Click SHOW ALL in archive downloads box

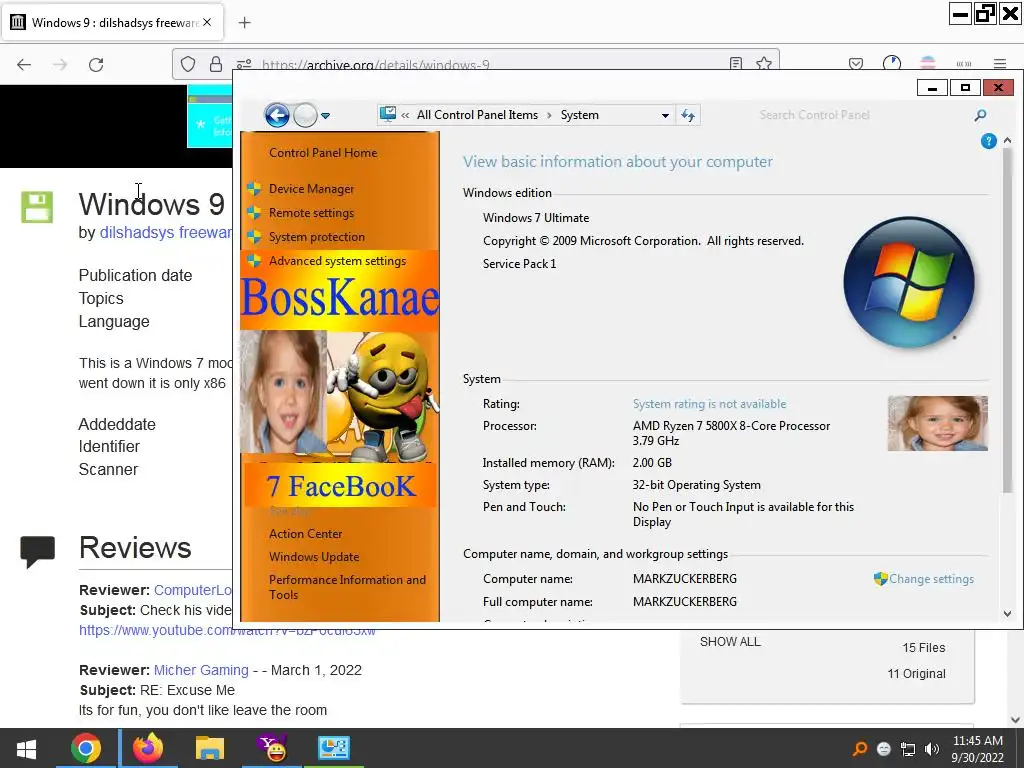click(x=730, y=642)
